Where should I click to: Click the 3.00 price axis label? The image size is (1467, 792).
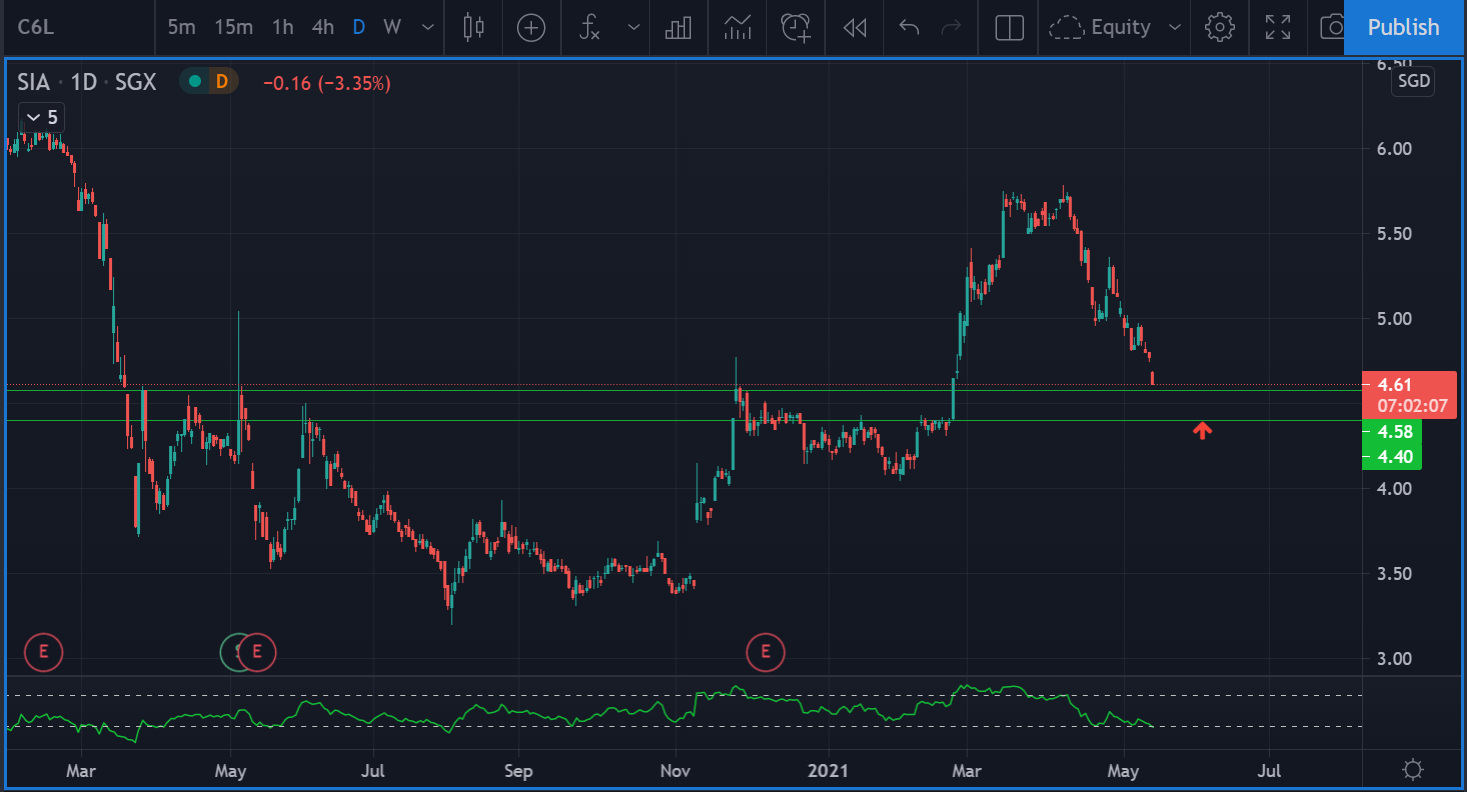1393,658
